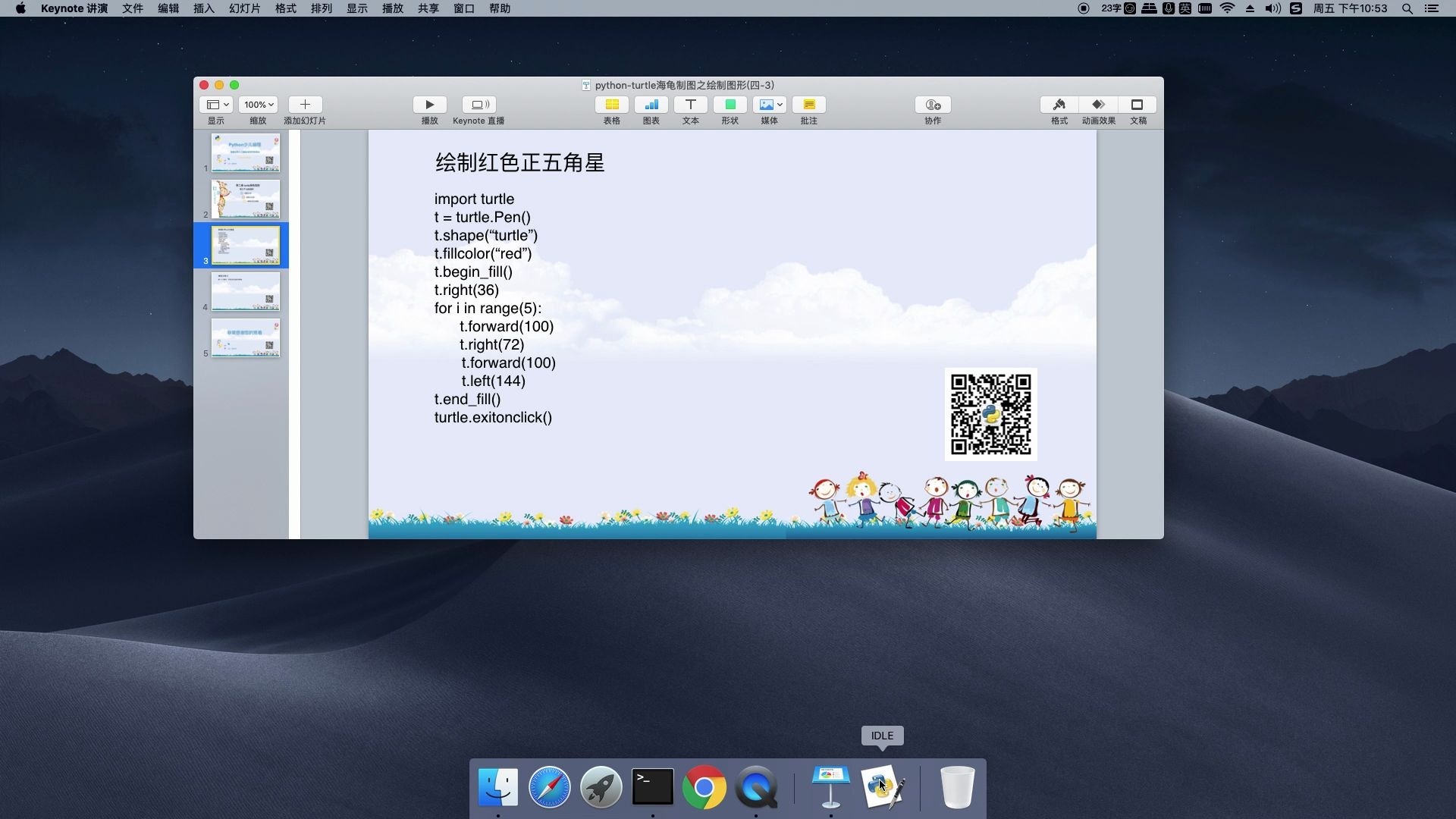Open the Apple menu
This screenshot has width=1456, height=819.
[x=20, y=8]
